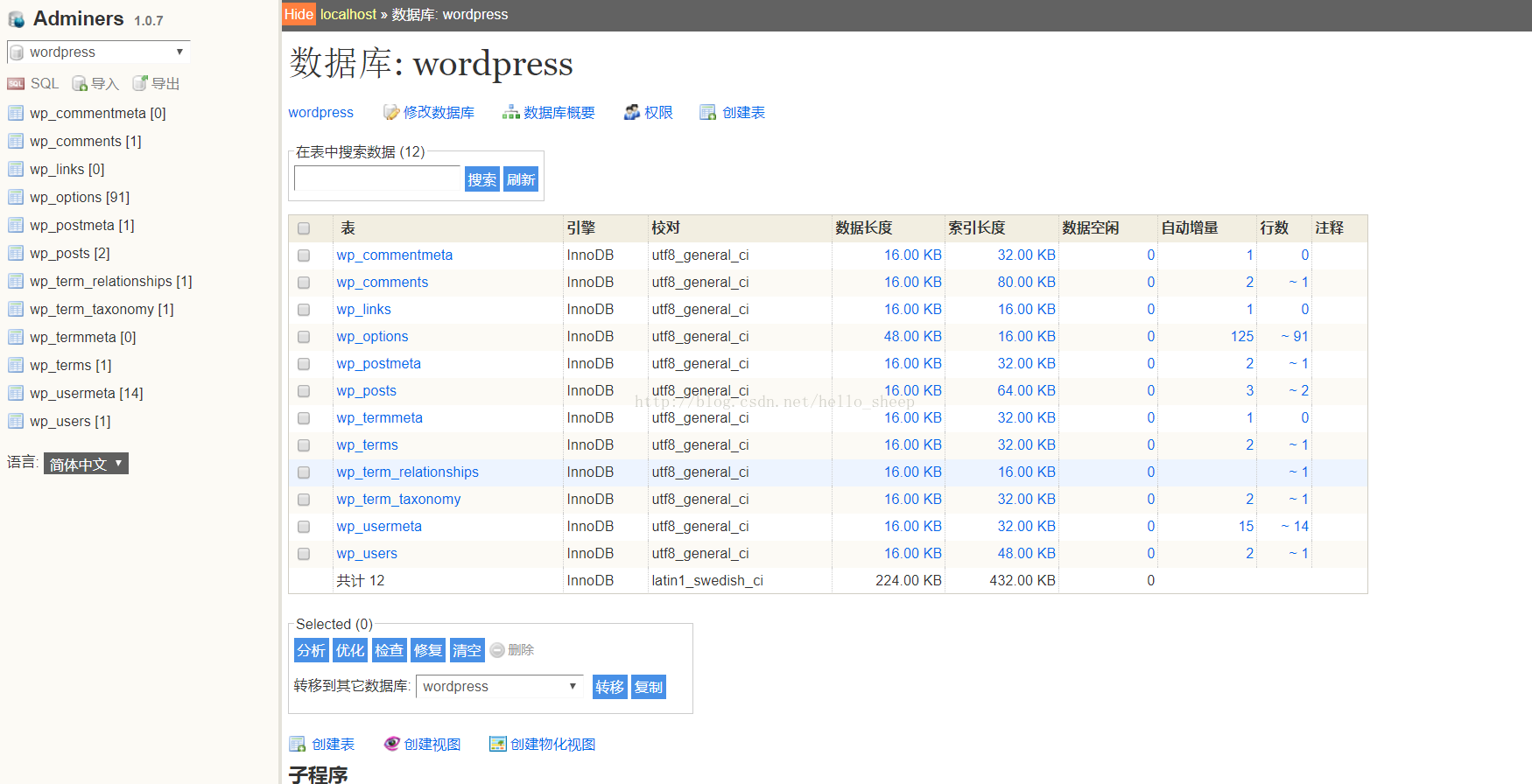Click wp_options [91] in the sidebar
1532x784 pixels.
(80, 197)
